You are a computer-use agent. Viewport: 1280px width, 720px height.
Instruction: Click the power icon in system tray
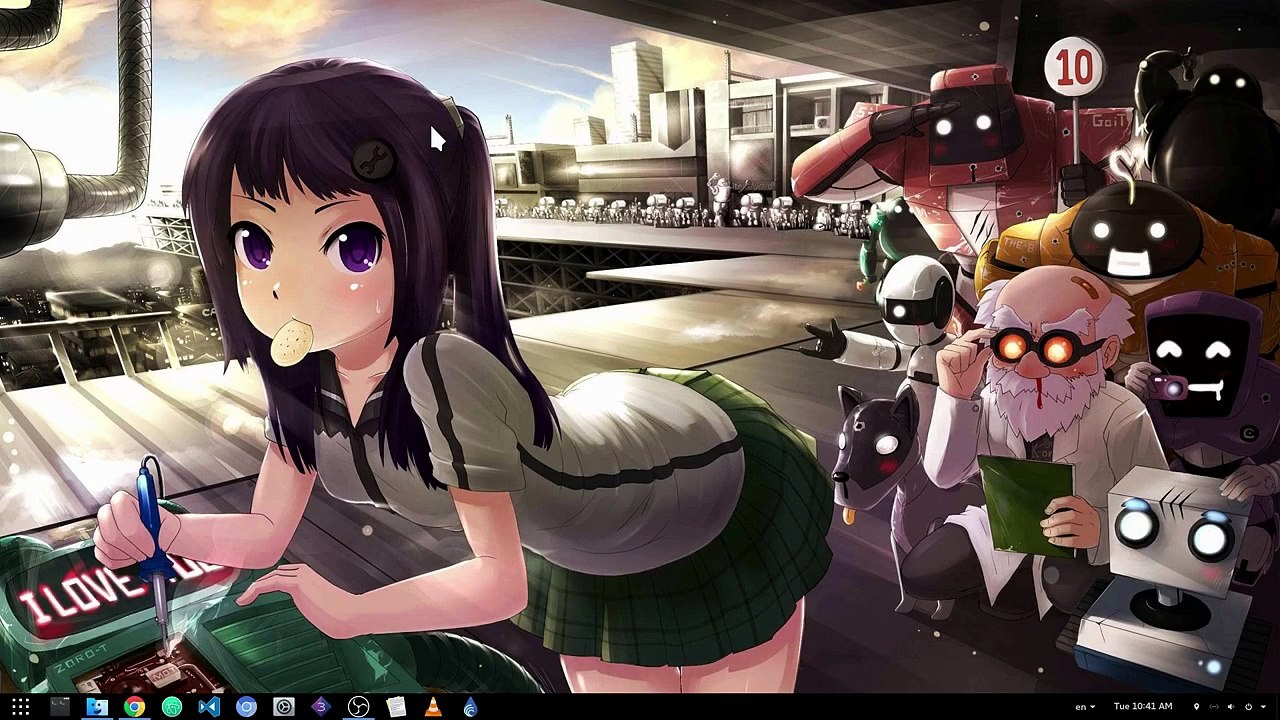tap(1248, 707)
